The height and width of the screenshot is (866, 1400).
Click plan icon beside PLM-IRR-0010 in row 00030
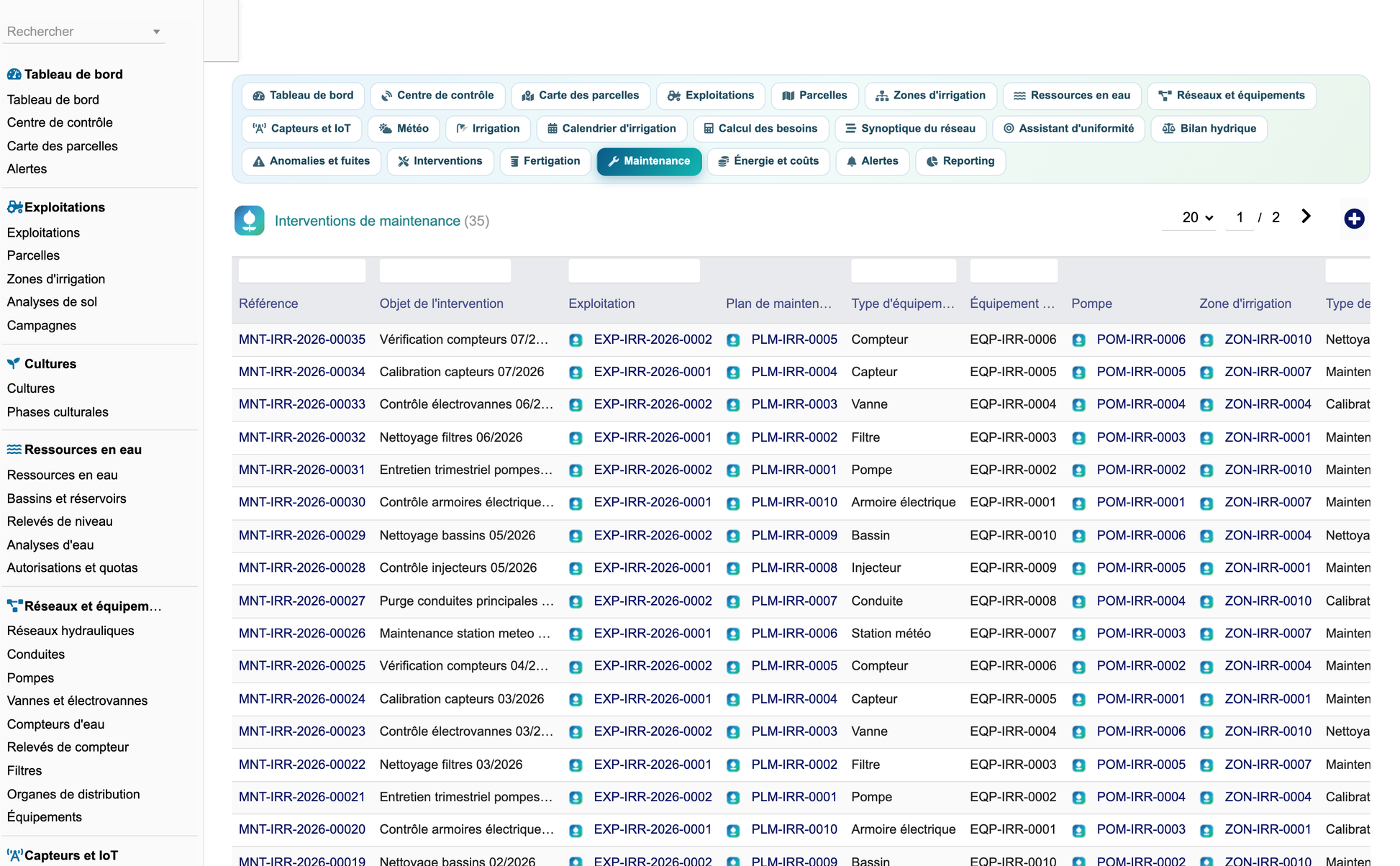pos(733,503)
